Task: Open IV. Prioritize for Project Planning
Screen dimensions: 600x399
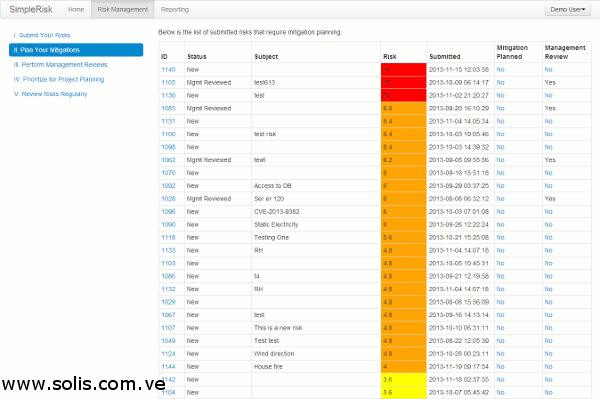Action: (59, 79)
